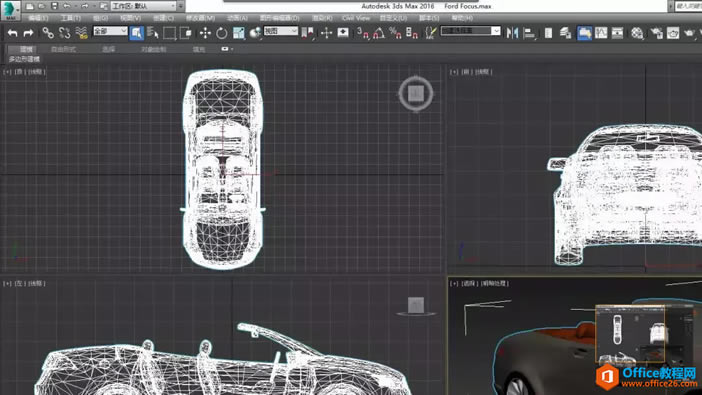Toggle the 3D Snaps button
This screenshot has height=395, width=702.
coord(363,33)
